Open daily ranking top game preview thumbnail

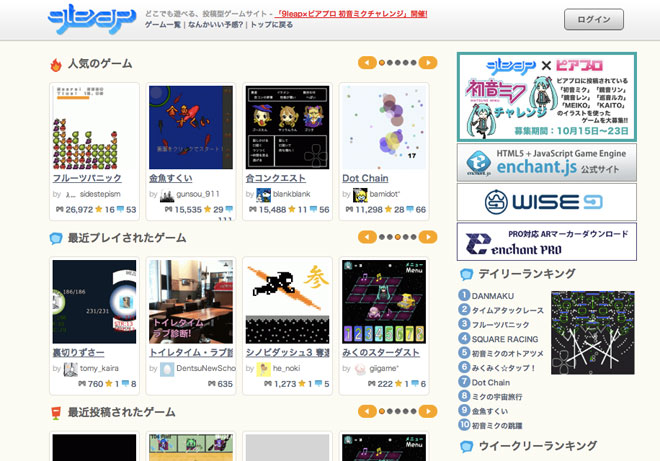pyautogui.click(x=593, y=333)
